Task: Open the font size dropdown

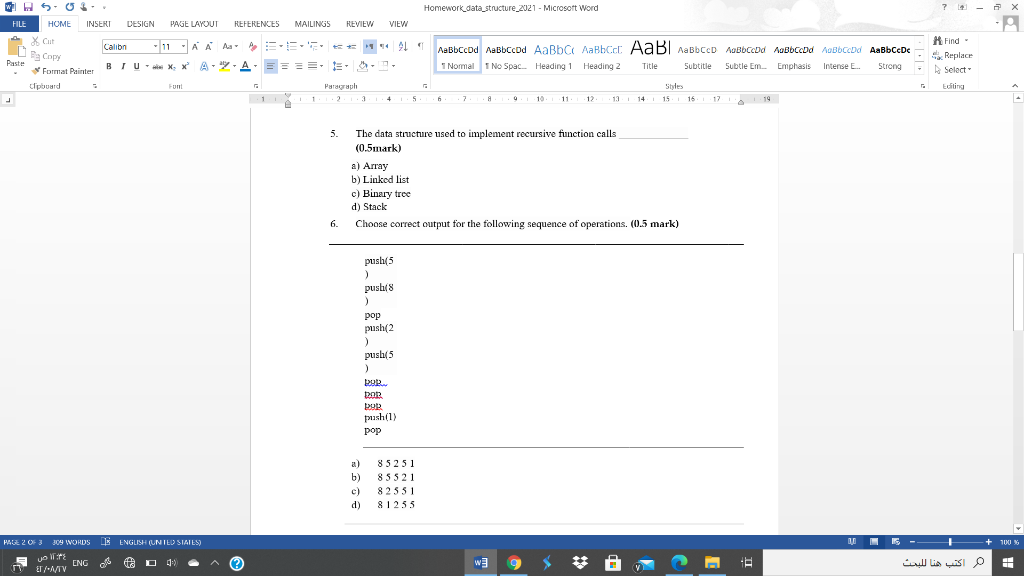Action: click(x=183, y=46)
